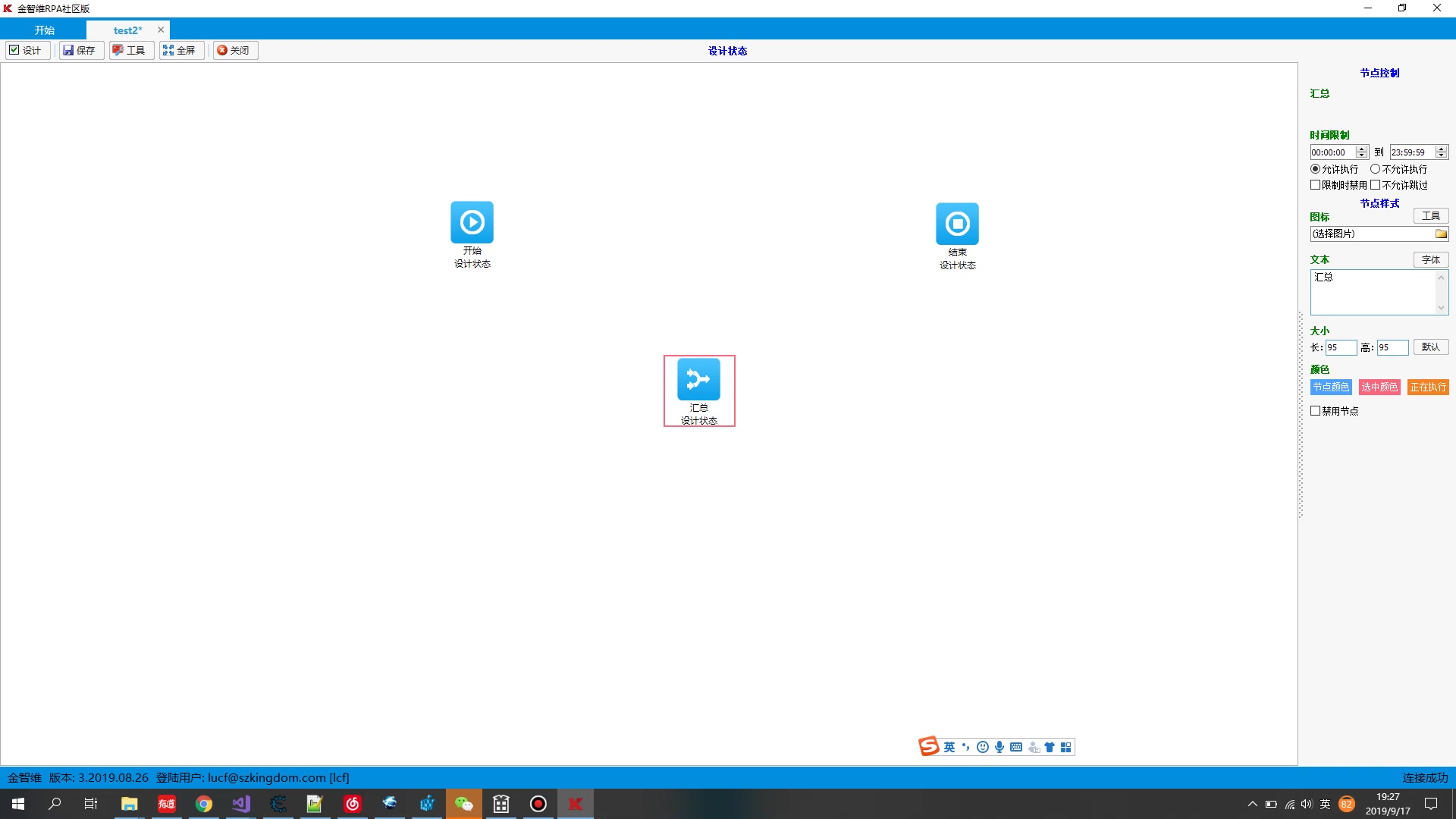Switch to the test2* tab
Viewport: 1456px width, 819px height.
point(127,30)
